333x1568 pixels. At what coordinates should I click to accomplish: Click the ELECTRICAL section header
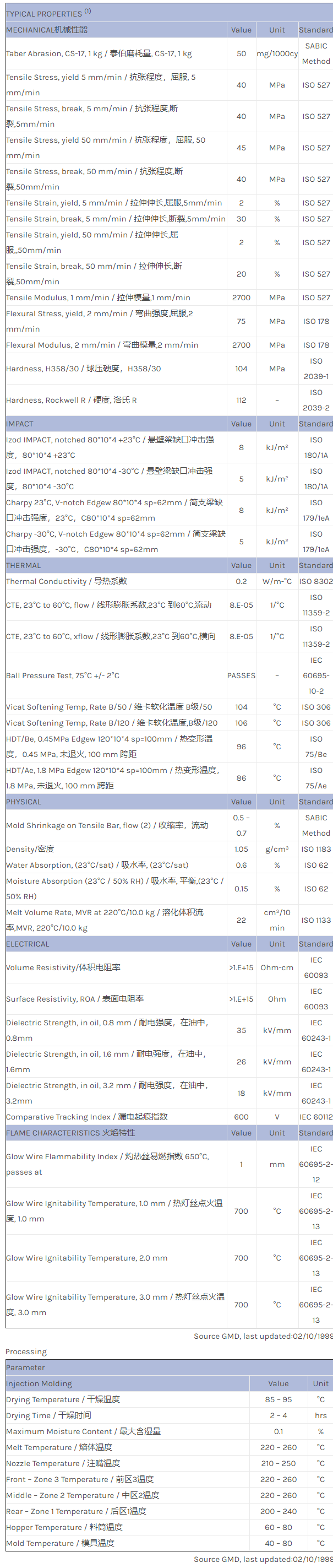click(x=28, y=944)
